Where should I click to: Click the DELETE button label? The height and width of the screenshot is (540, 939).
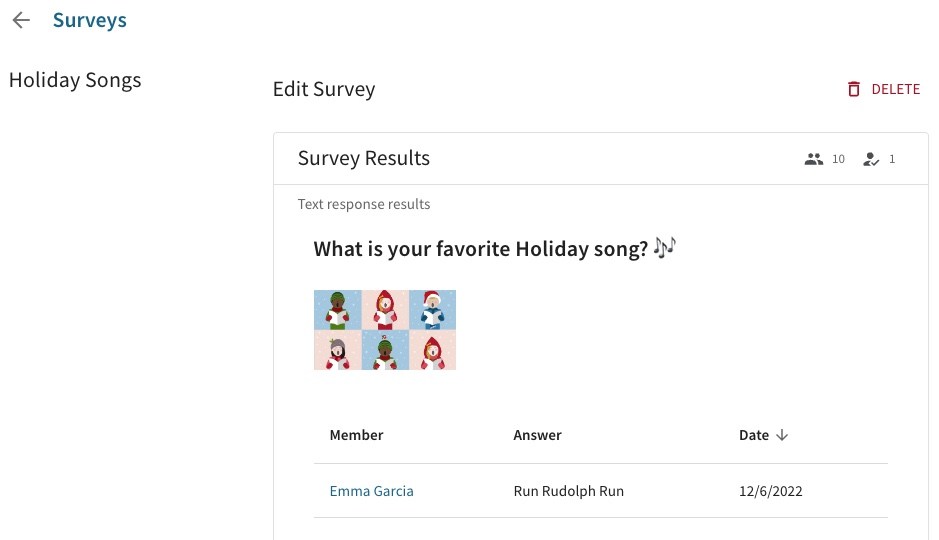tap(895, 89)
